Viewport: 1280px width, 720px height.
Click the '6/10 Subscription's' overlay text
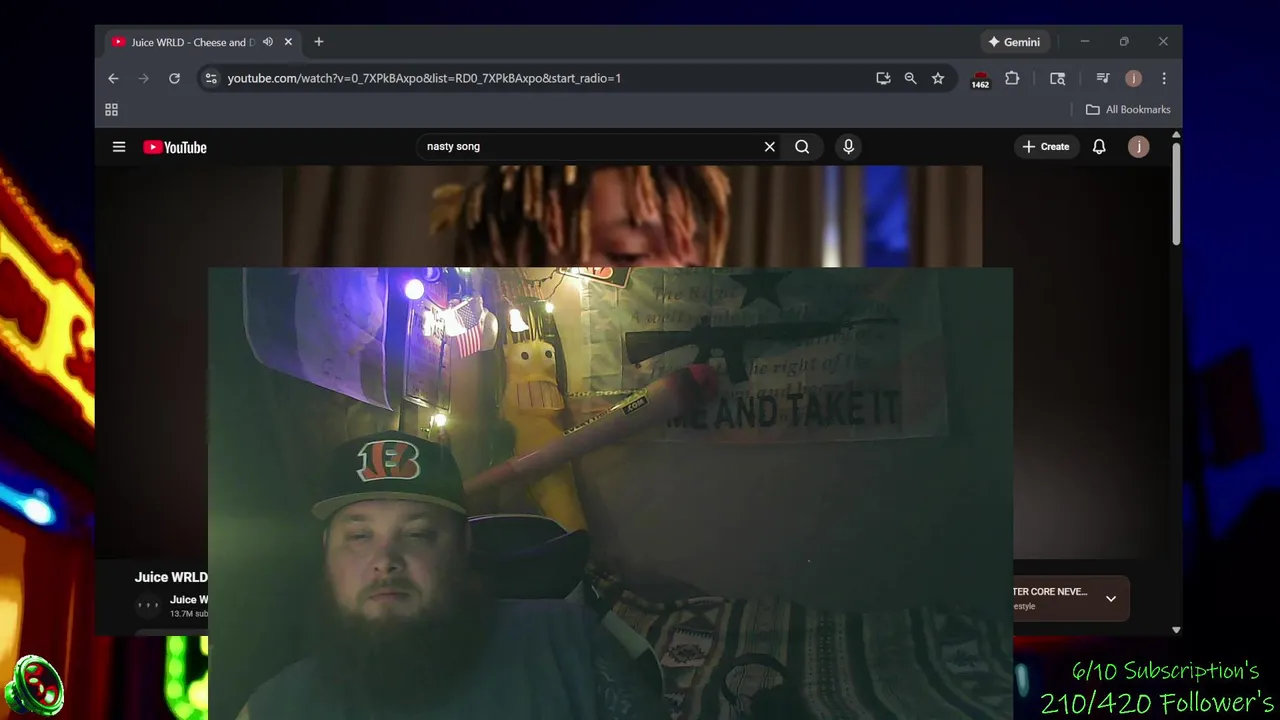1166,670
